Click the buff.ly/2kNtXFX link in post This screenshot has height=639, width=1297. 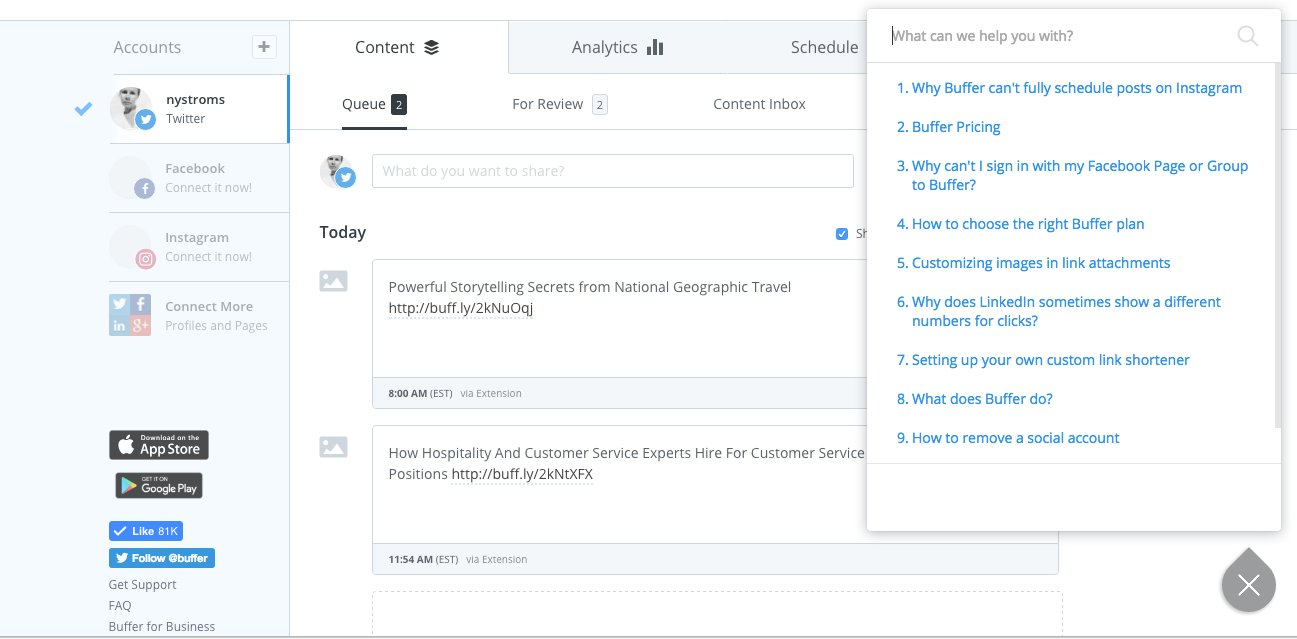click(522, 474)
